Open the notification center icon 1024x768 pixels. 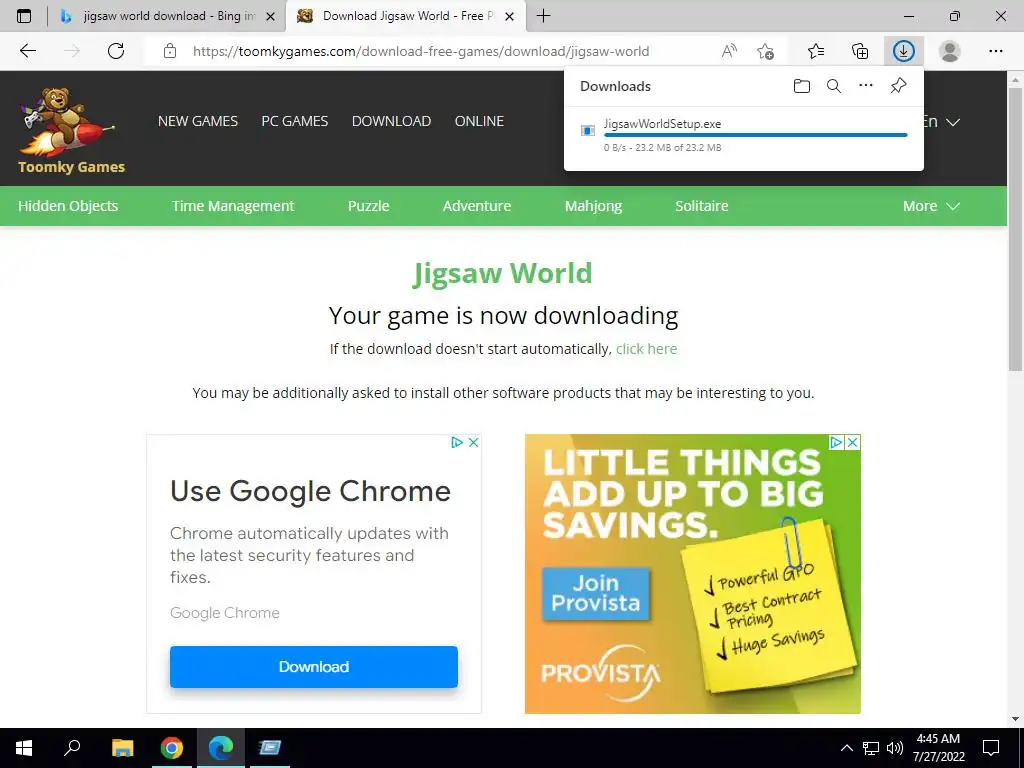991,748
